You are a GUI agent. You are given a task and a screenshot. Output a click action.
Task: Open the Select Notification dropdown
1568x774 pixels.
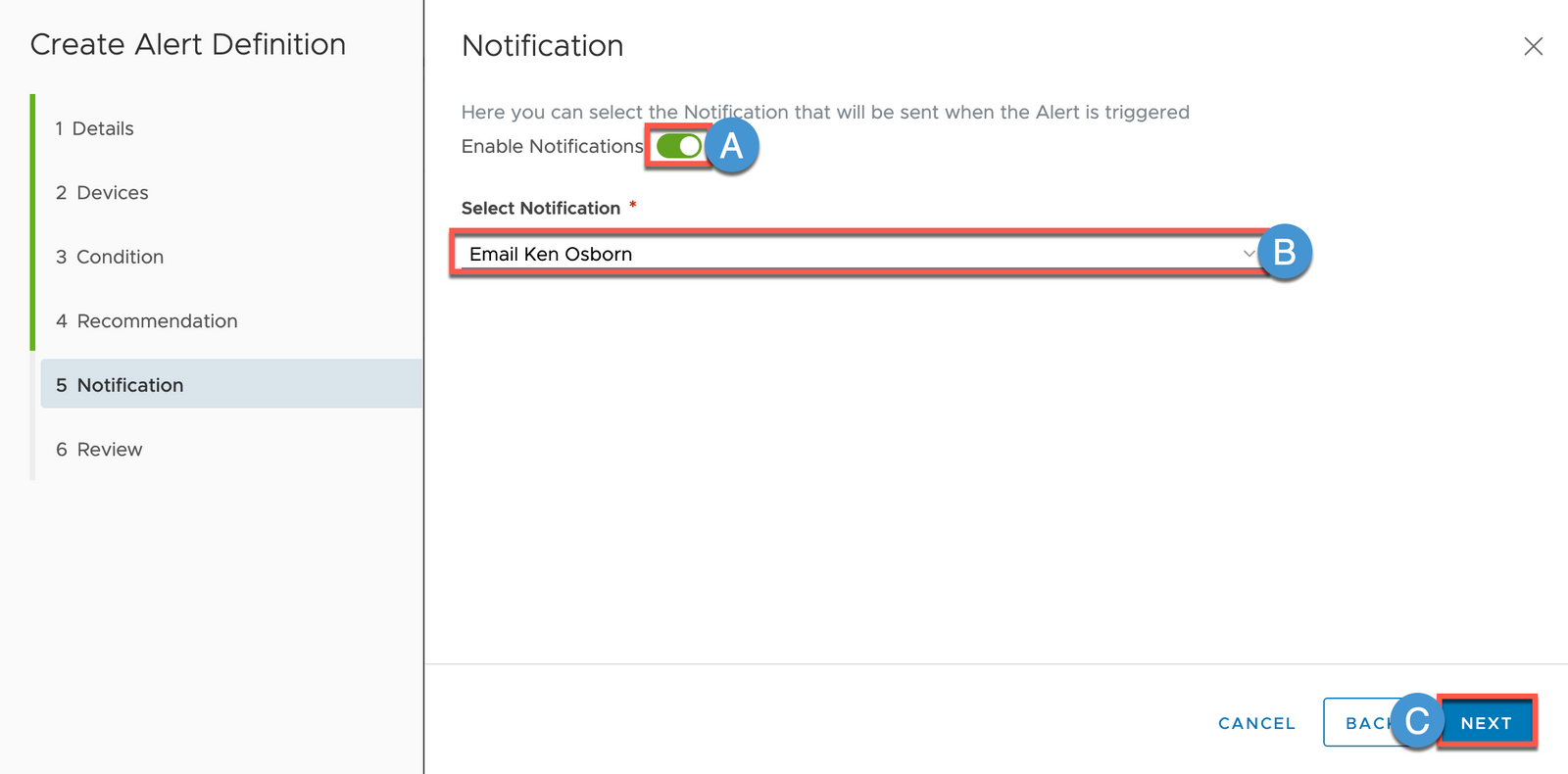point(853,254)
